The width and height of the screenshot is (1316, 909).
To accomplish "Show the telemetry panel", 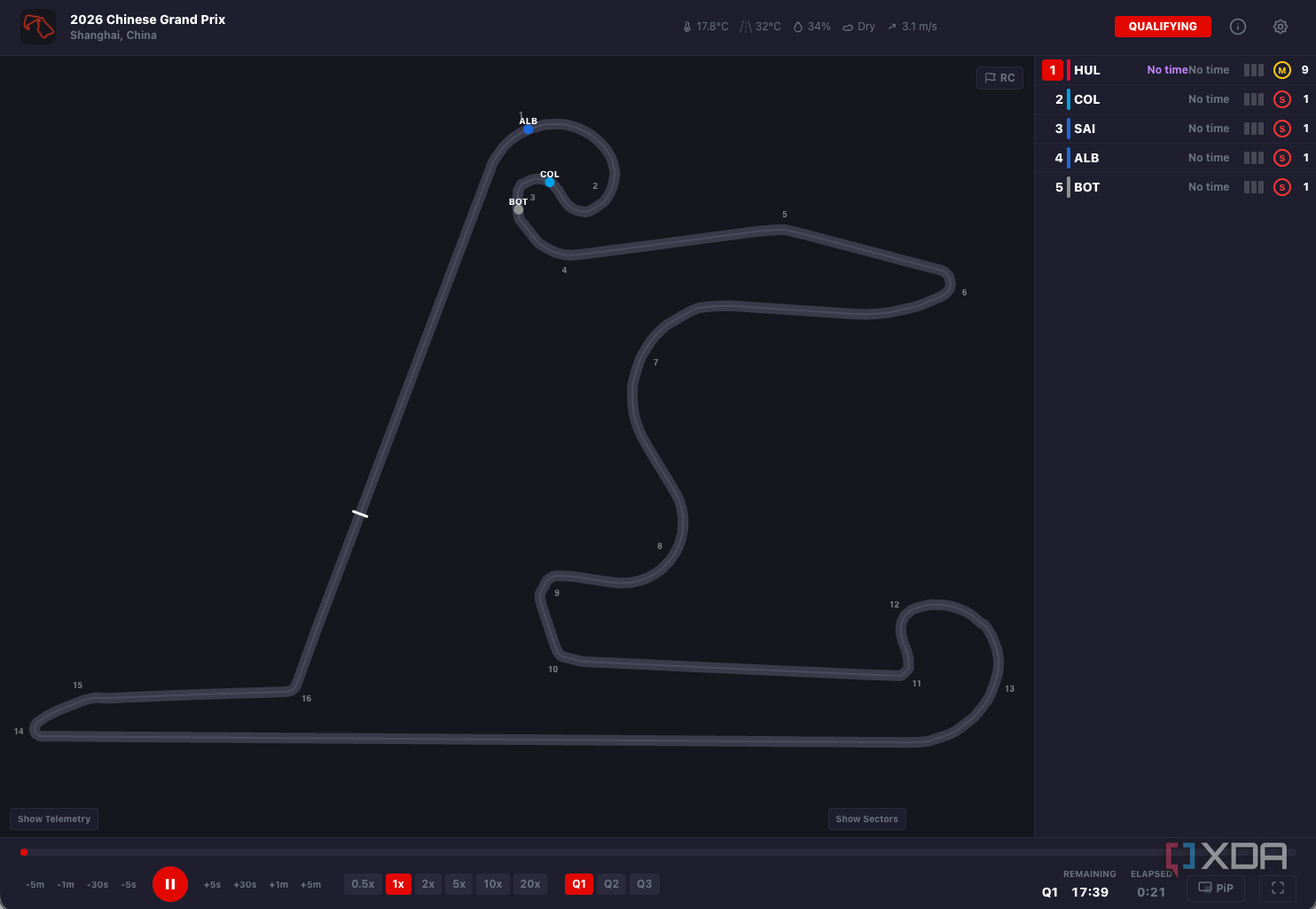I will point(54,819).
